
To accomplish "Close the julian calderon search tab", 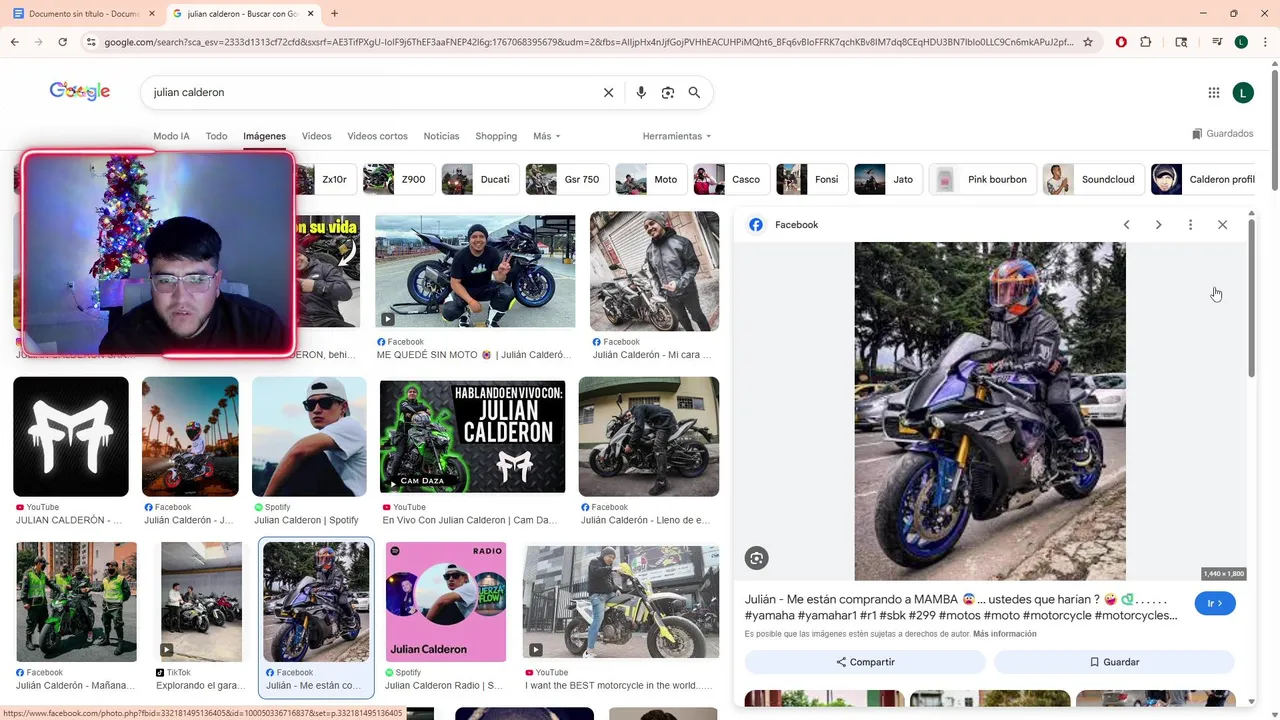I will [x=311, y=14].
